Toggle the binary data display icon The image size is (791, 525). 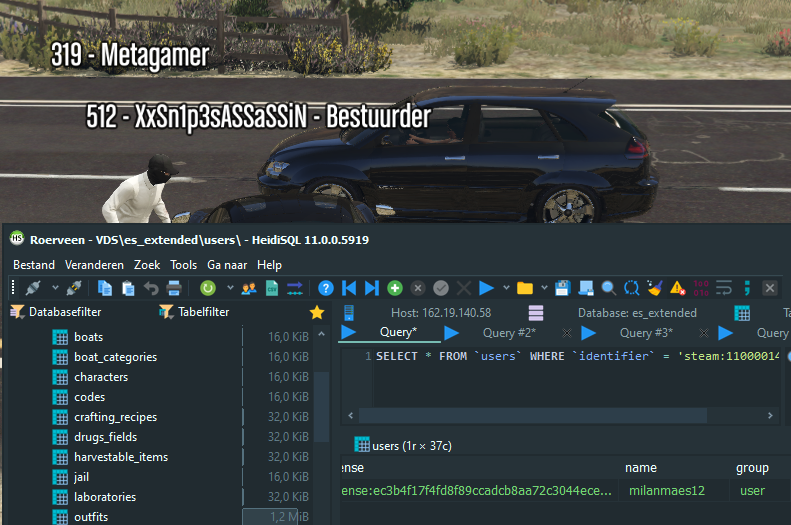click(x=700, y=288)
